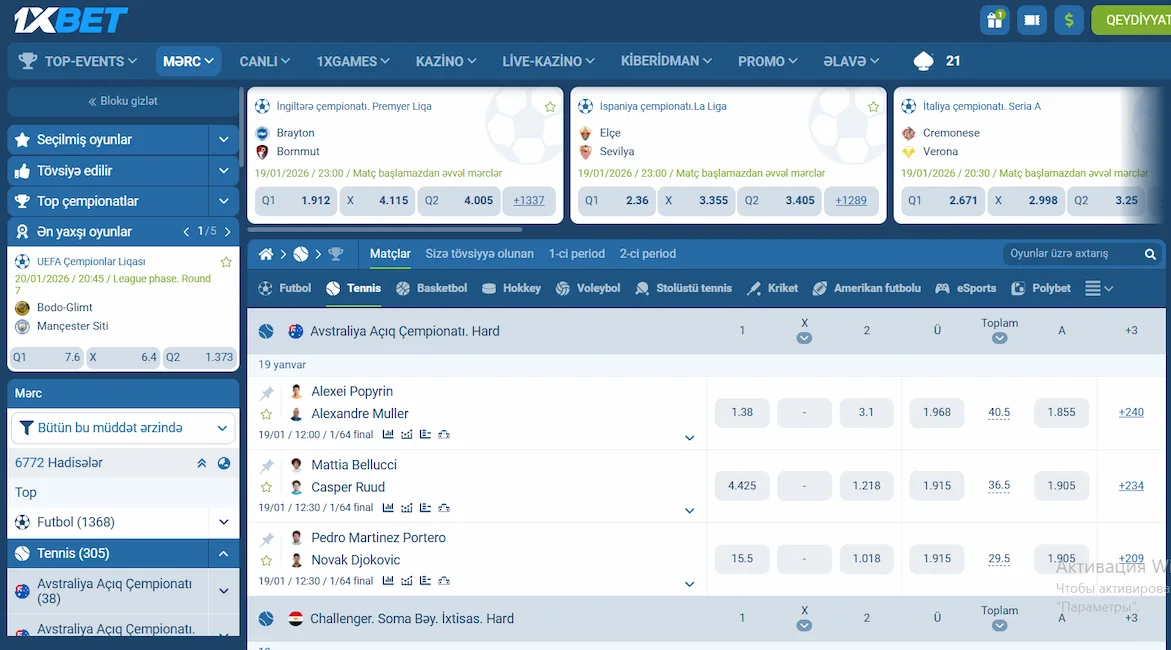
Task: Open the gift bonus icon in top bar
Action: (994, 19)
